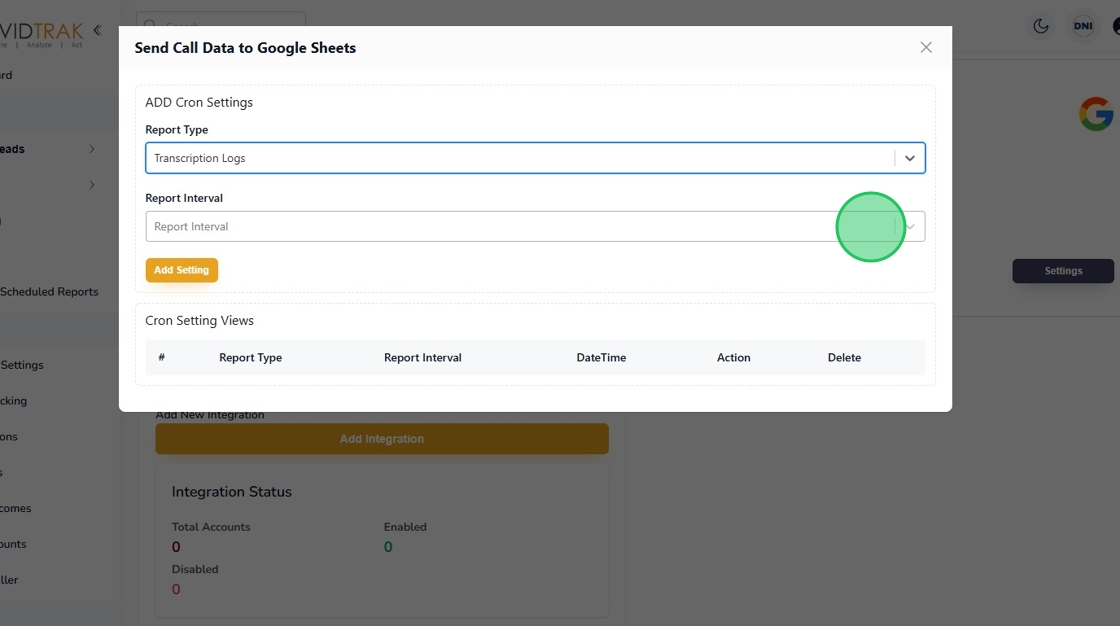Click the DateTime column header

pyautogui.click(x=601, y=358)
